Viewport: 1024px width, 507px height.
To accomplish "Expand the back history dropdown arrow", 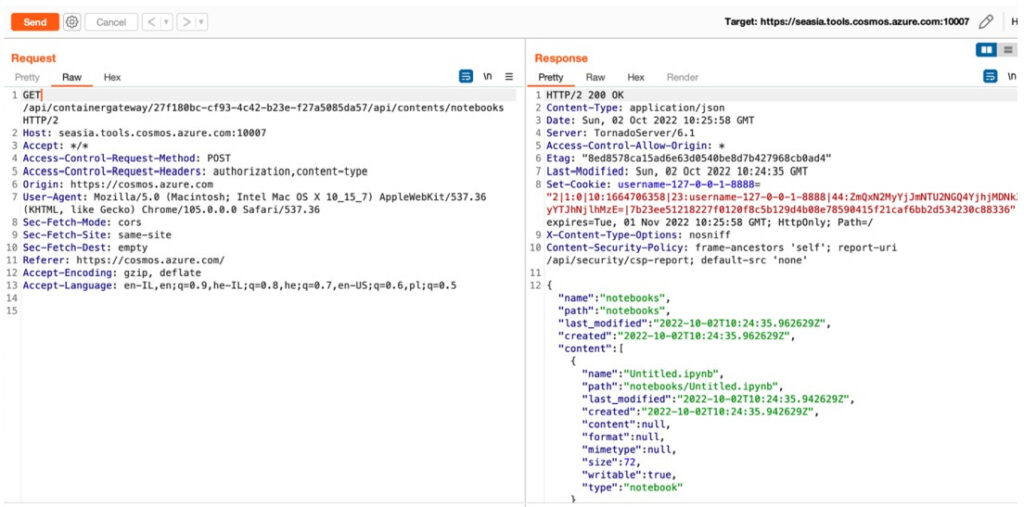I will 164,22.
